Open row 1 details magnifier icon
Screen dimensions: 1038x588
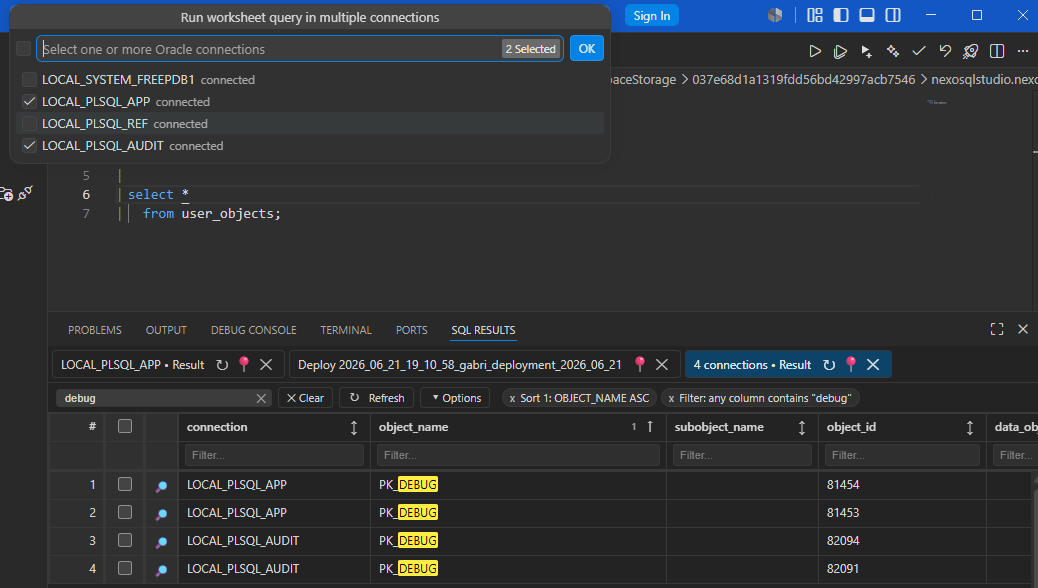(x=161, y=486)
